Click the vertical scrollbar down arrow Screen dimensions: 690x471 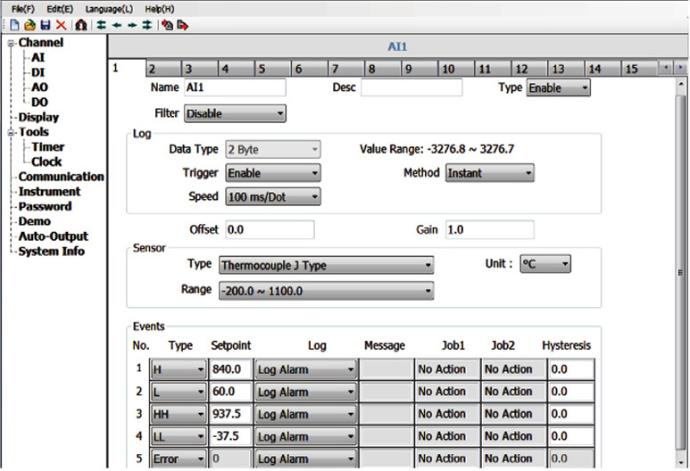[x=681, y=463]
